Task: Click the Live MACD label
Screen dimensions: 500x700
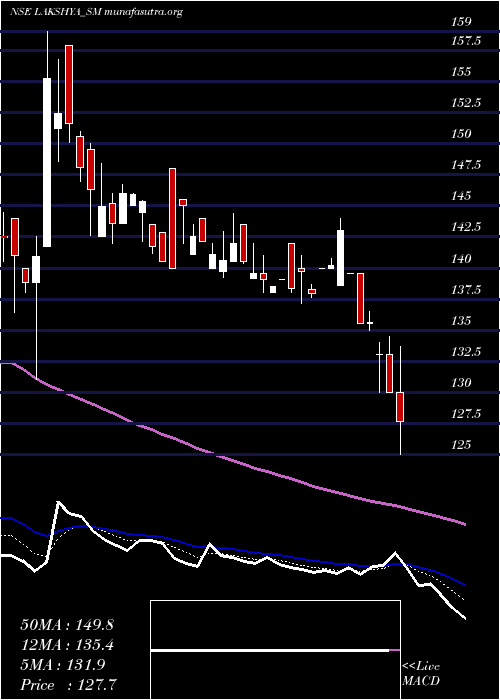Action: [x=421, y=674]
